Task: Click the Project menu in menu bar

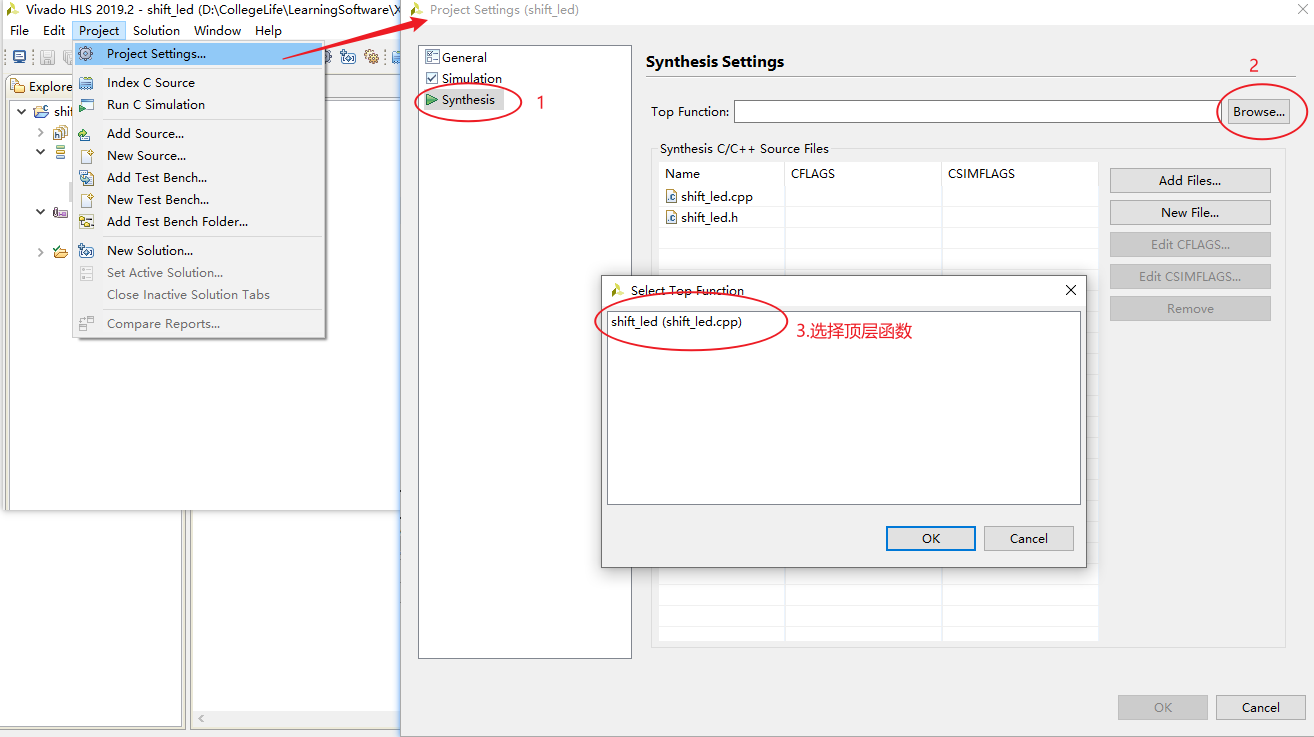Action: 99,31
